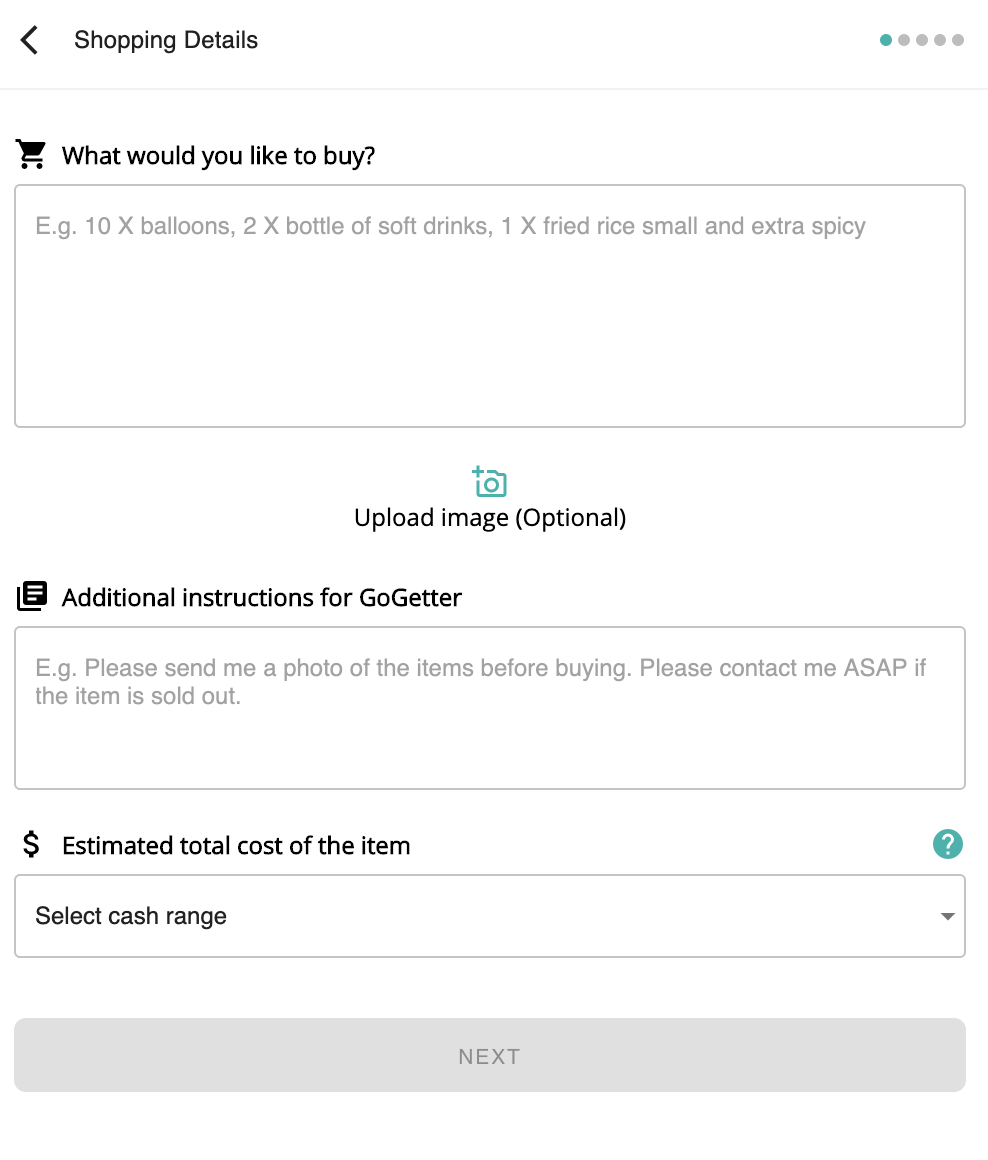The image size is (988, 1160).
Task: Expand cash range using the arrow
Action: 947,916
